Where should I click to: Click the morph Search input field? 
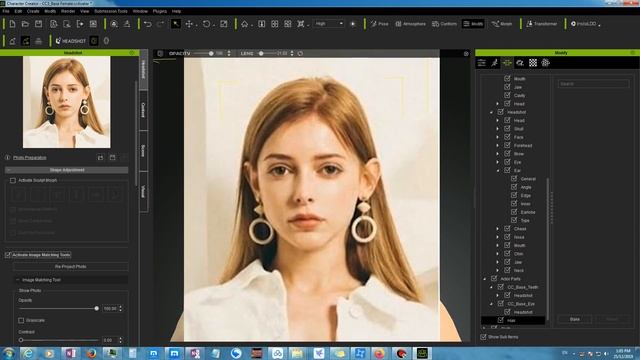click(x=593, y=84)
